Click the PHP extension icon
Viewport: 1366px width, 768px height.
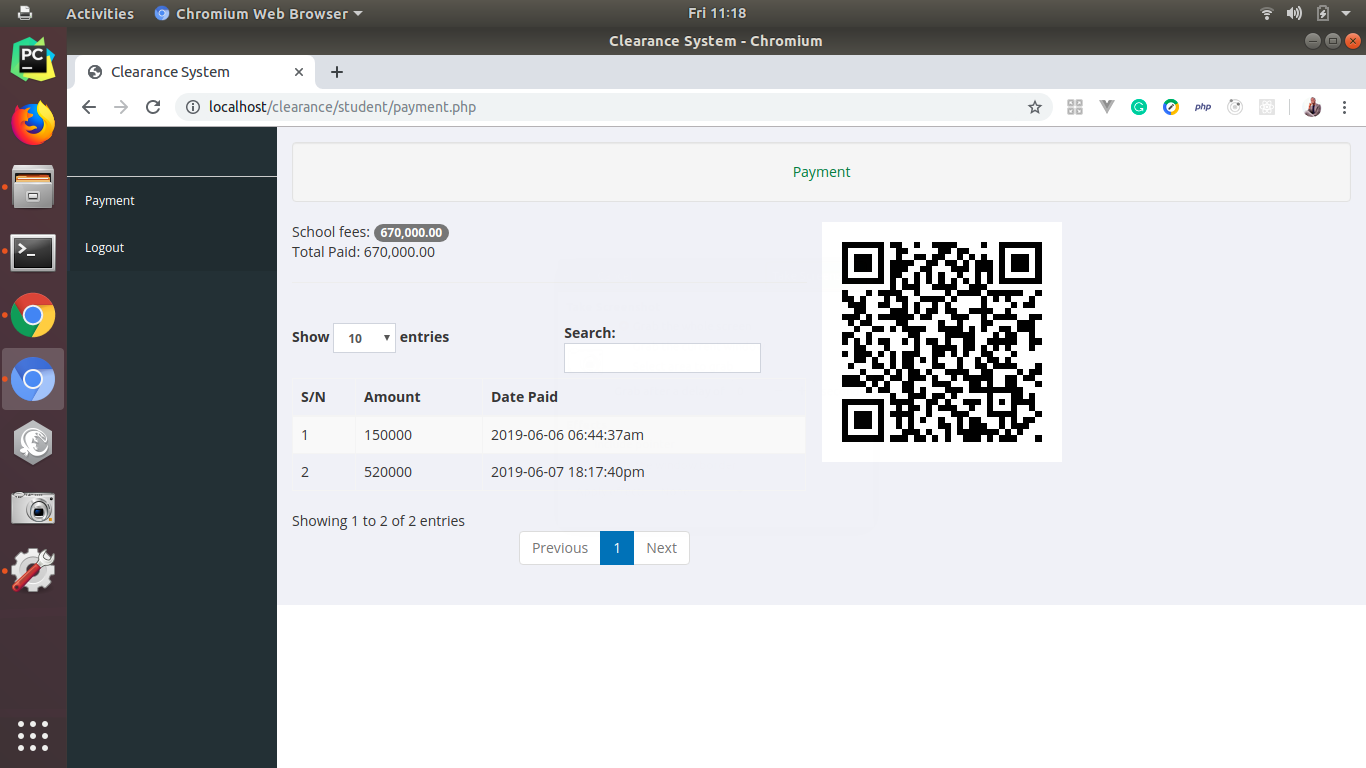point(1203,107)
